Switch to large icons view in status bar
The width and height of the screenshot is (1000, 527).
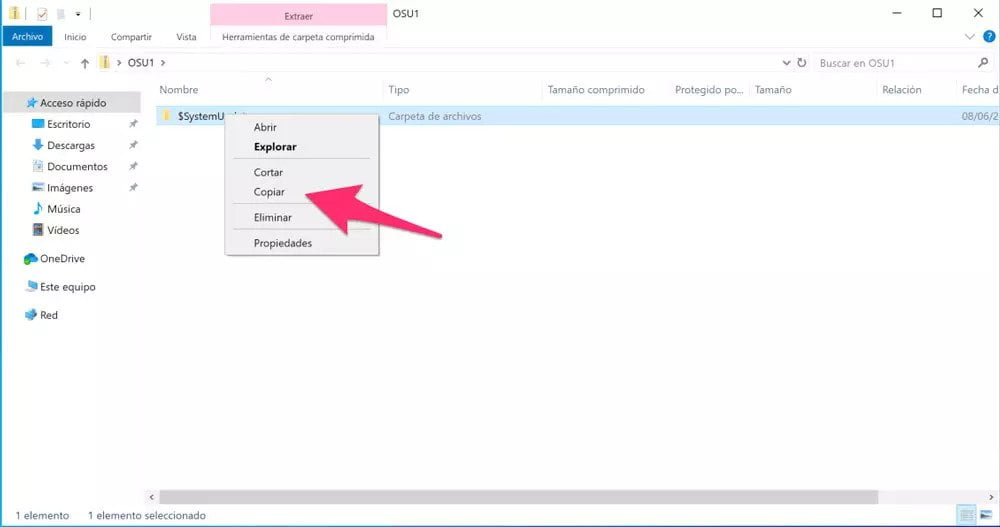click(x=985, y=515)
